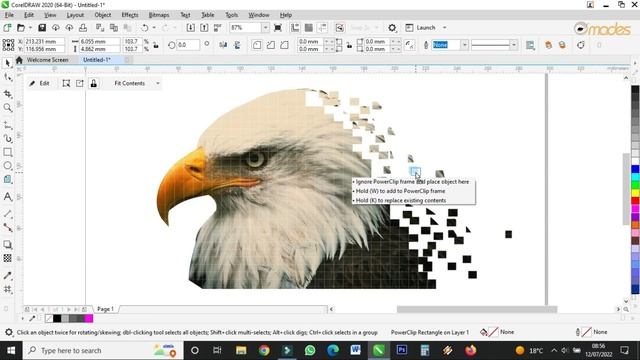Click the Mirror vertically icon
The height and width of the screenshot is (360, 640).
coord(237,45)
